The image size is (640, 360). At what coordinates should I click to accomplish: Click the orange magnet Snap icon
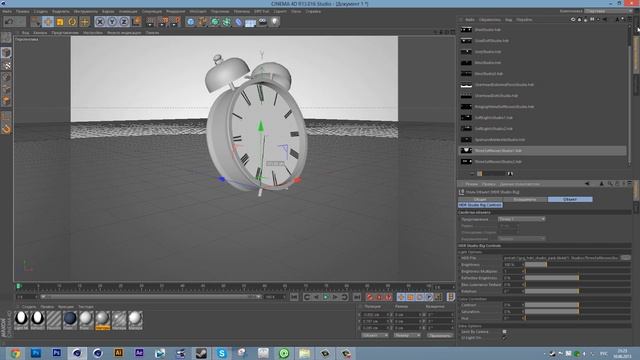[x=6, y=129]
